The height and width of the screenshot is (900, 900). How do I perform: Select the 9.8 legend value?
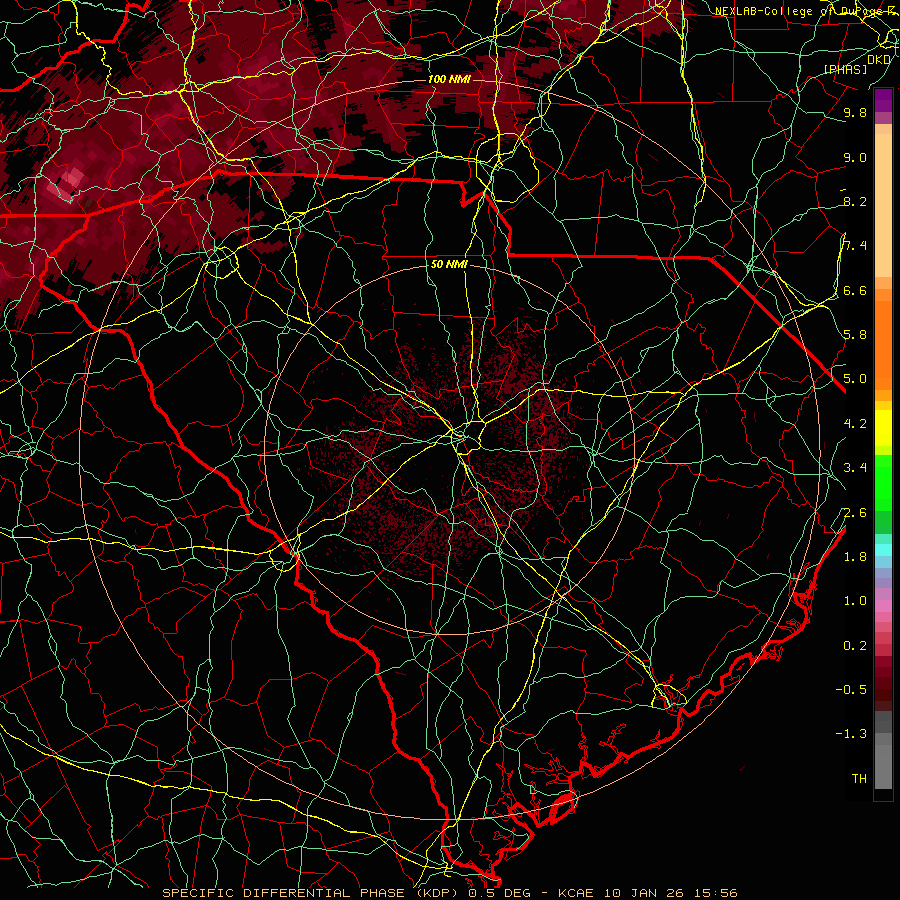click(x=855, y=113)
